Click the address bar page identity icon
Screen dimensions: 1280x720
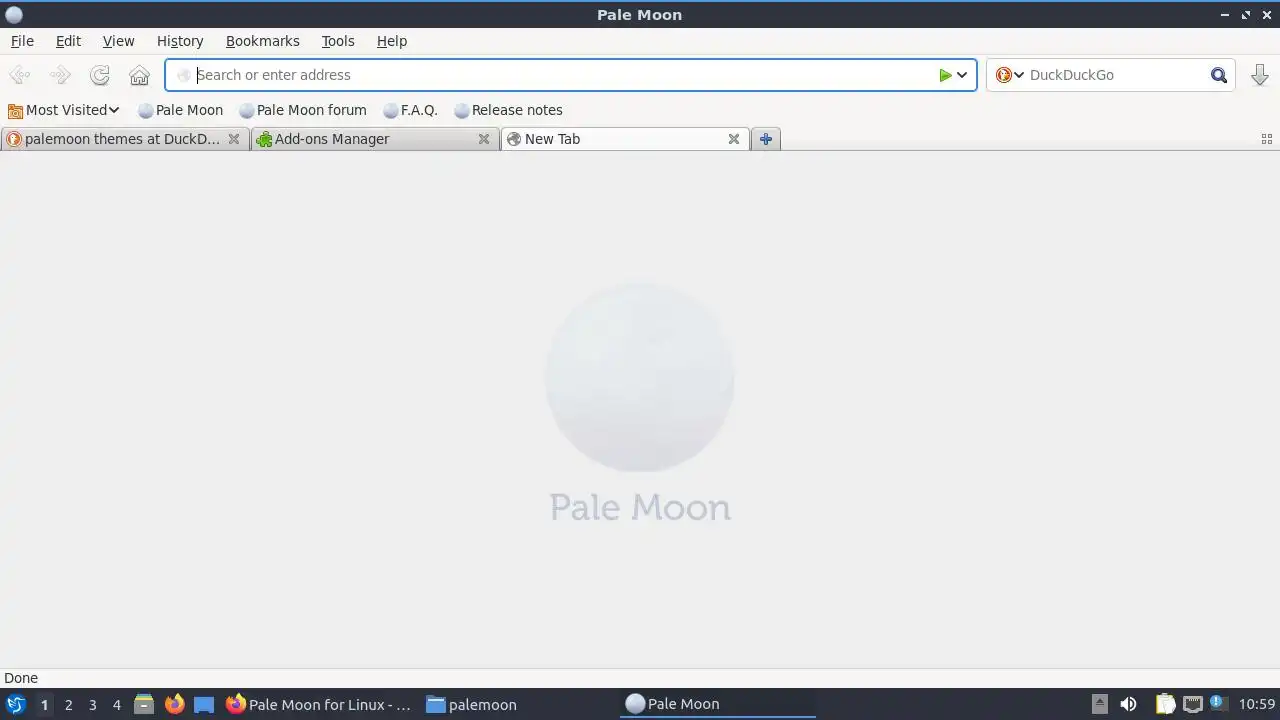(x=183, y=75)
